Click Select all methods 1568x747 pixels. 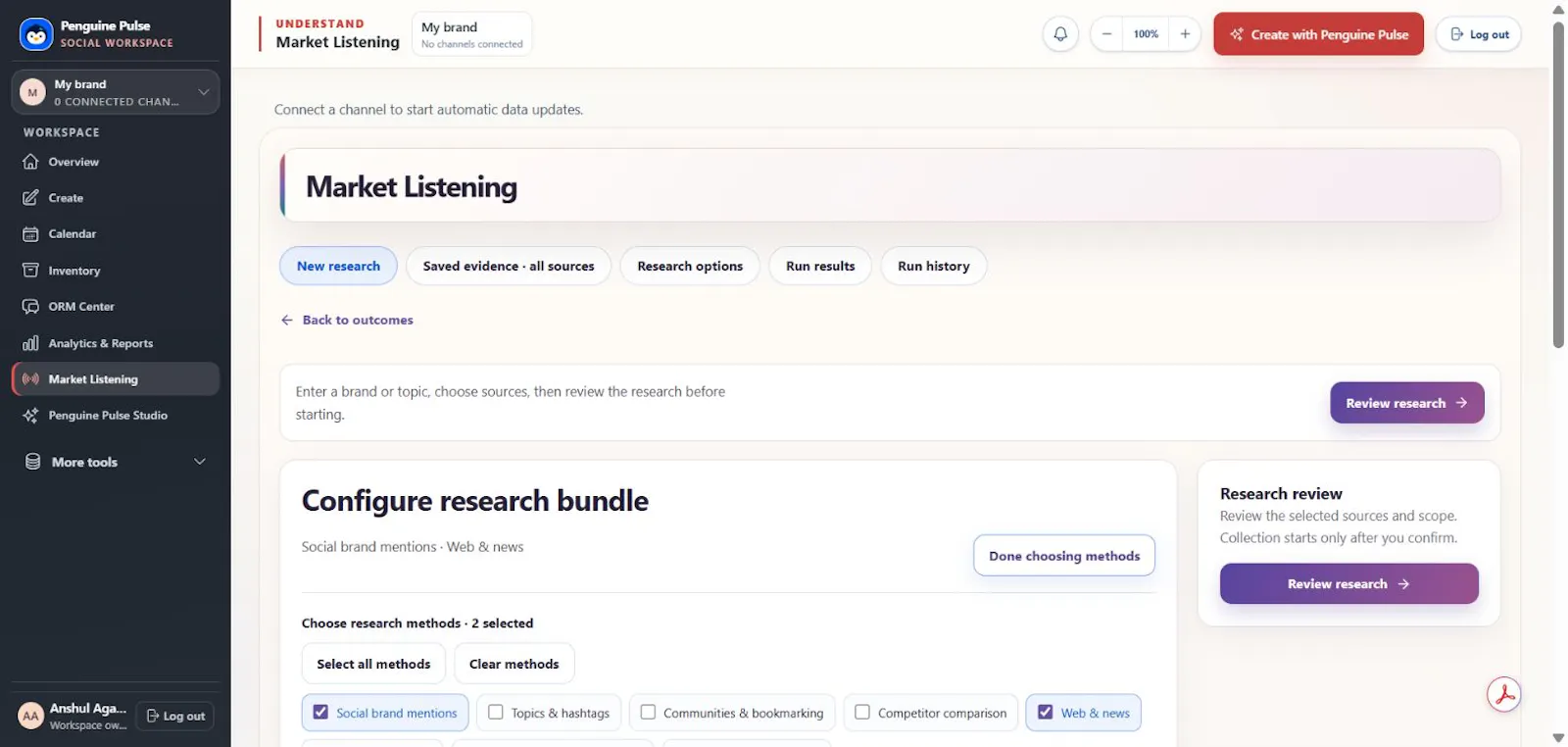click(x=373, y=664)
